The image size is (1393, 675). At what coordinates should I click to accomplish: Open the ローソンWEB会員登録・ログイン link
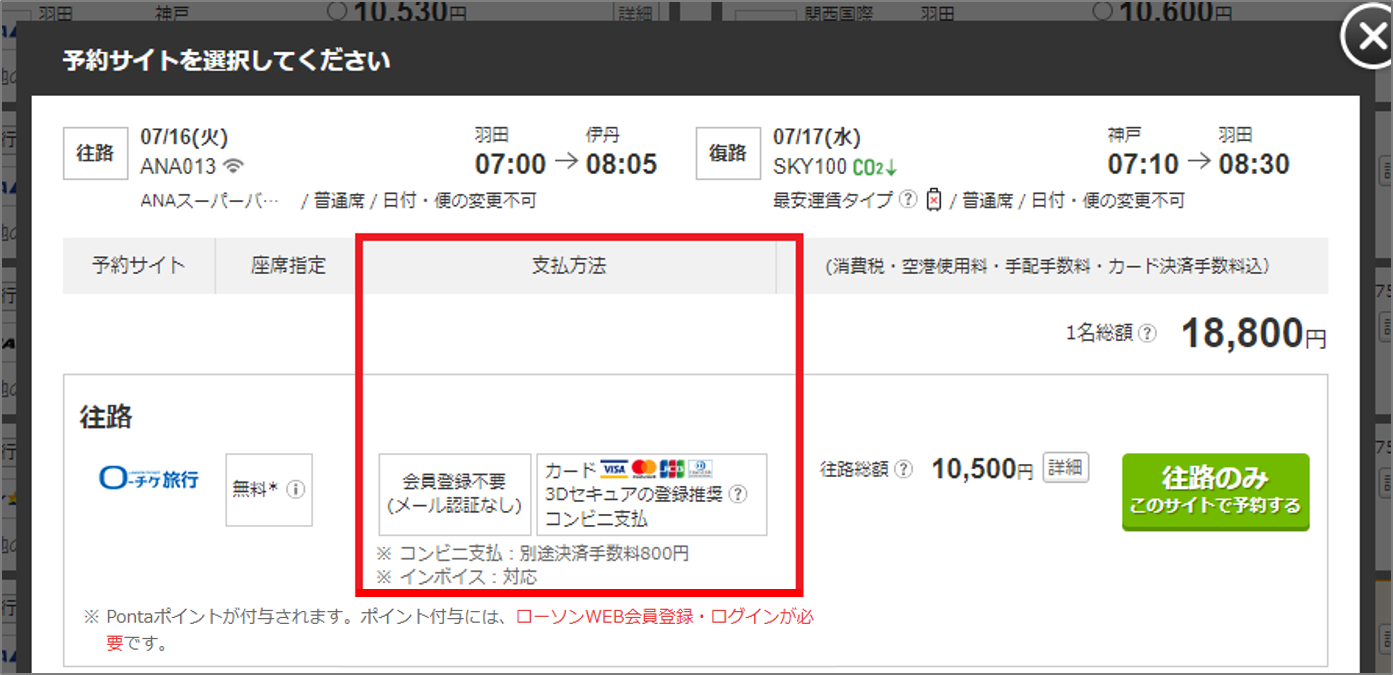(665, 617)
